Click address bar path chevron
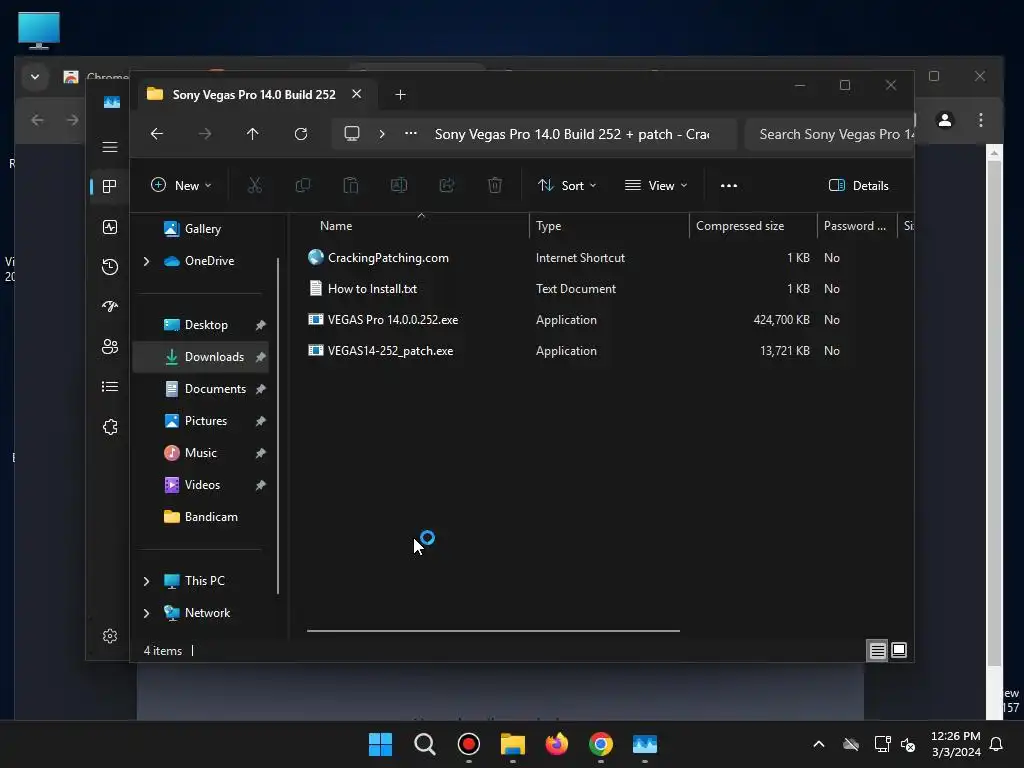 tap(382, 134)
